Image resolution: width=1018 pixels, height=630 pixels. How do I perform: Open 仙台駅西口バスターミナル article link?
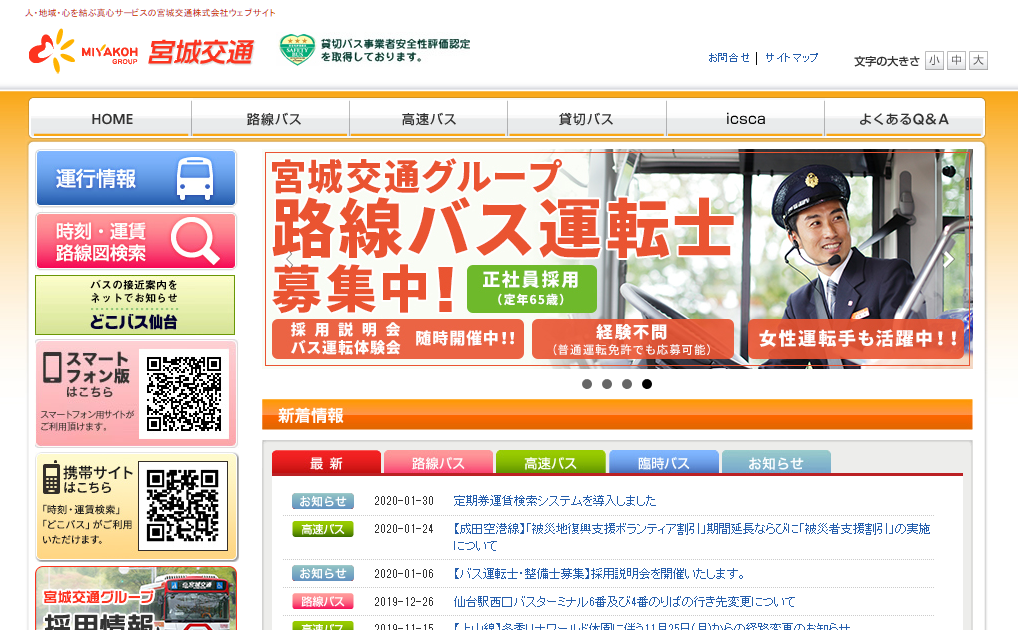624,601
